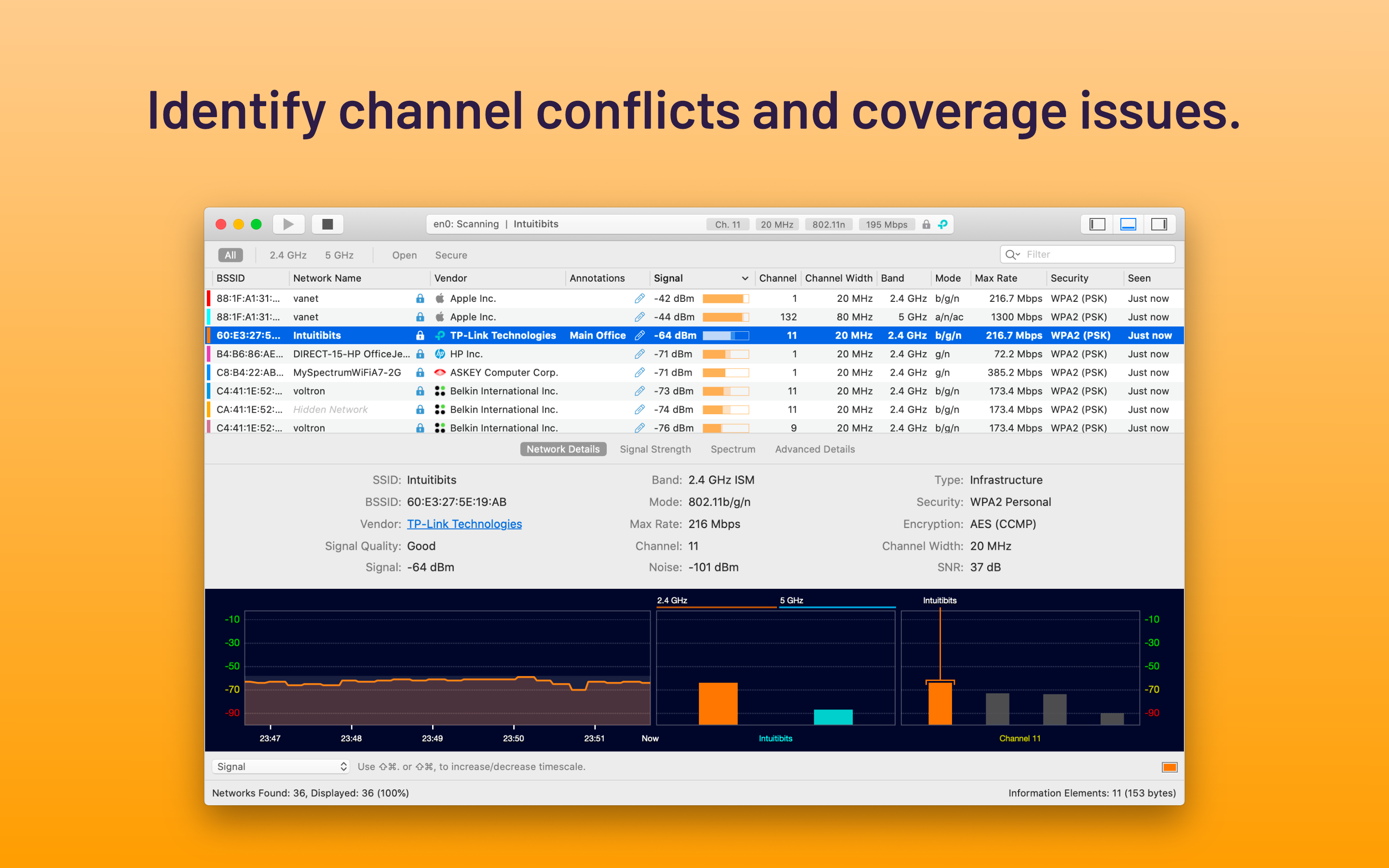Click the lock icon on DIRECT-15-HP OfficeJet row

click(x=420, y=354)
